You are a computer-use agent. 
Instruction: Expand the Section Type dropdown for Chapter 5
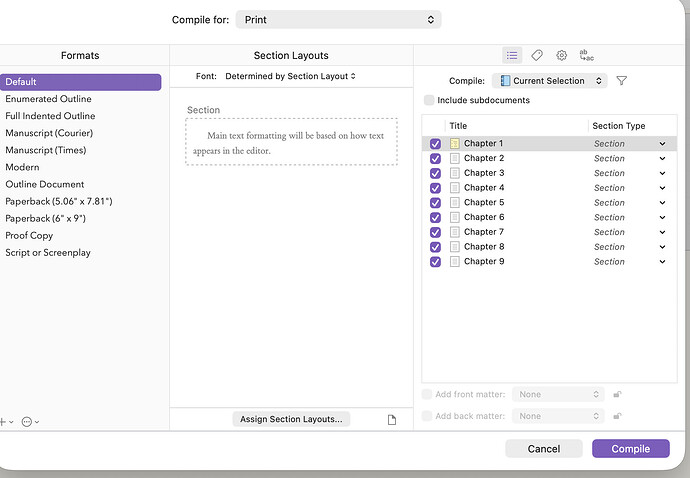pos(661,203)
